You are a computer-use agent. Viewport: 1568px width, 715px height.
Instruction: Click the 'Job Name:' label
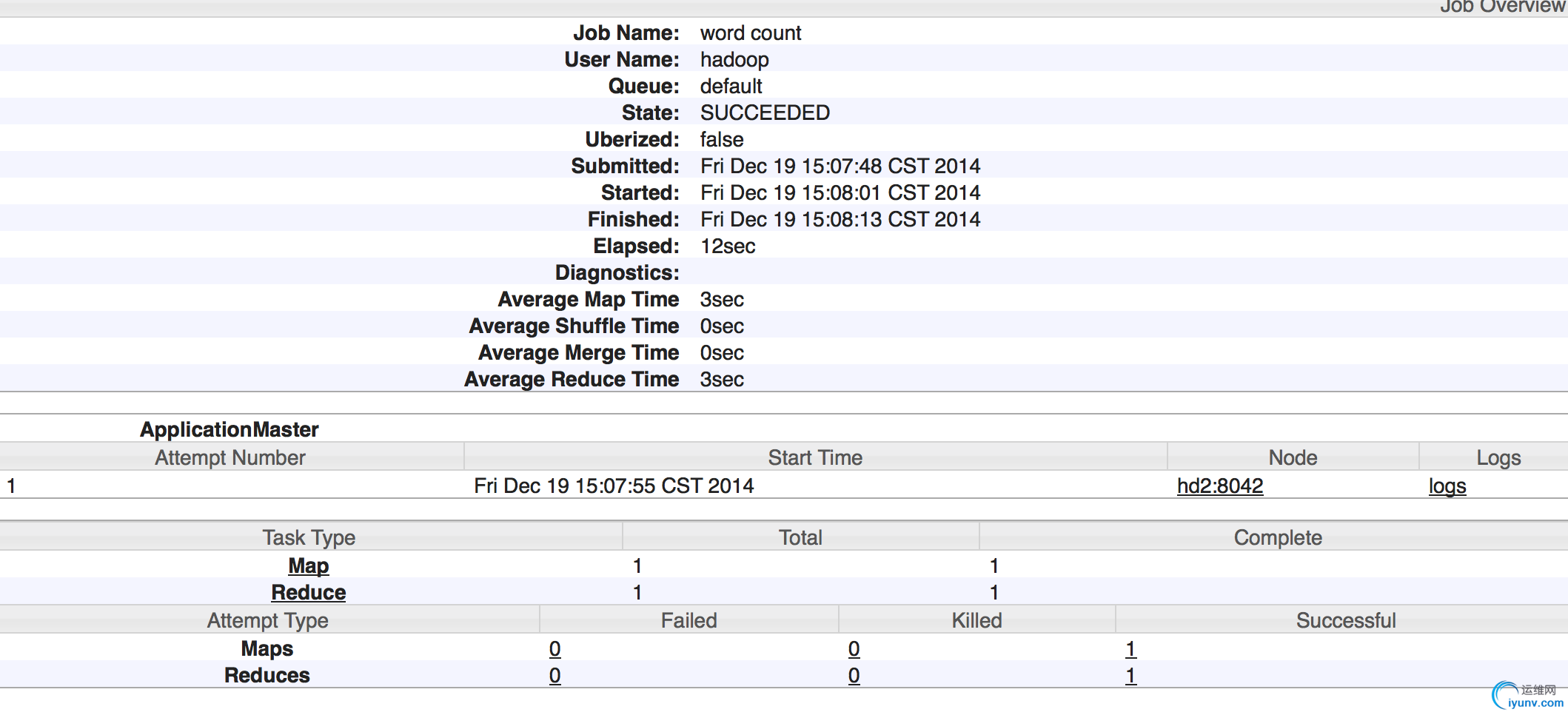pyautogui.click(x=626, y=33)
